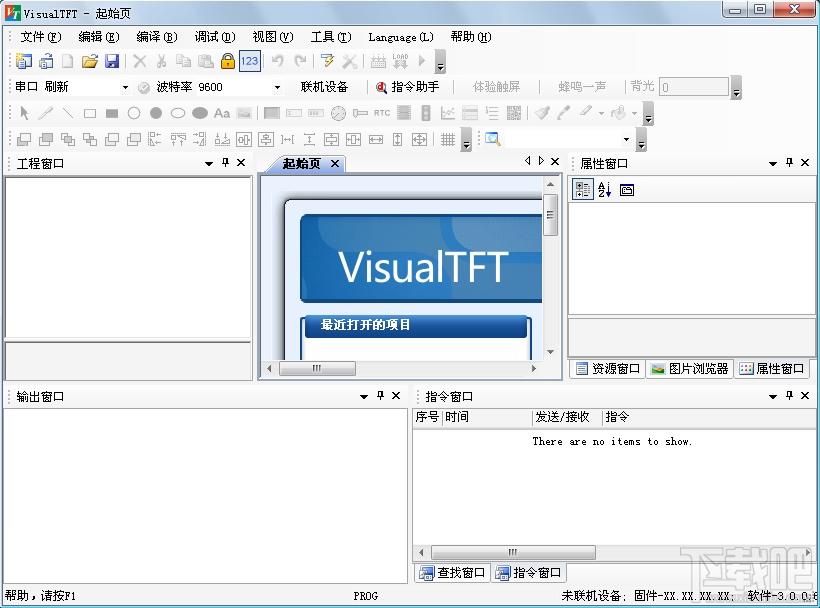Select the filled rectangle drawing tool
The image size is (820, 608).
tap(112, 113)
